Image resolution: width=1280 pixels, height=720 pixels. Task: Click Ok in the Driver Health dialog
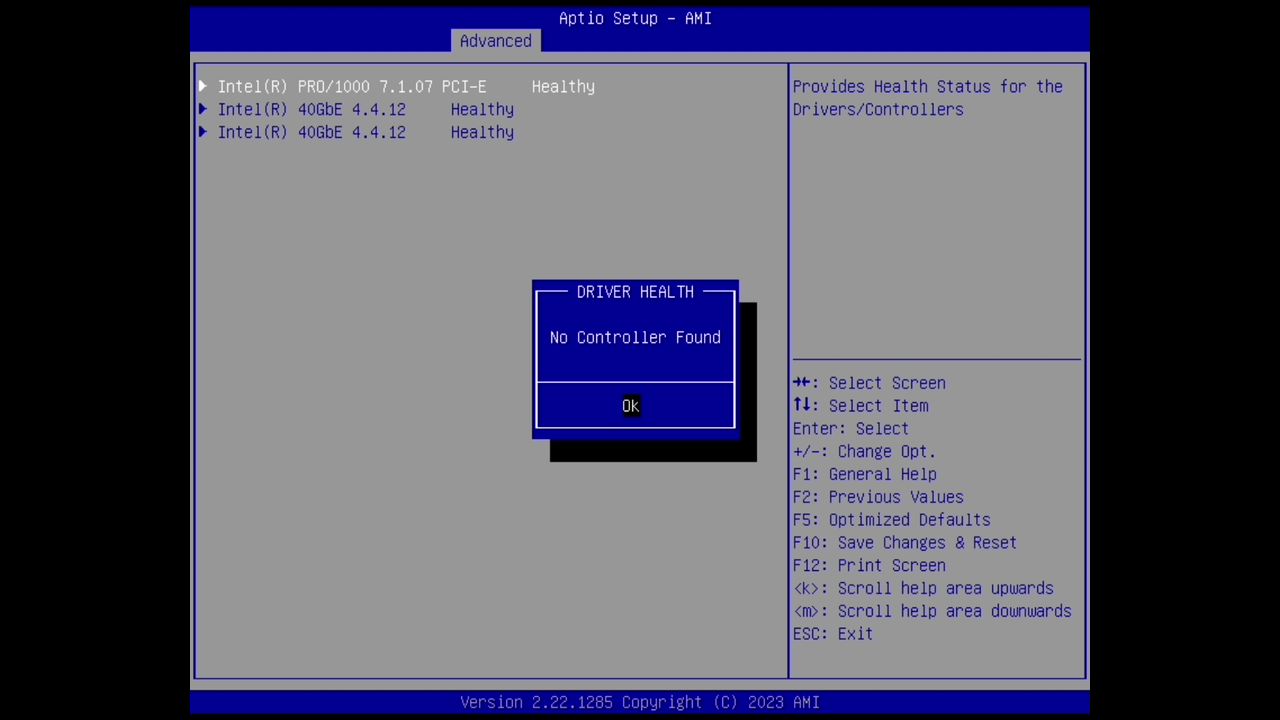631,406
